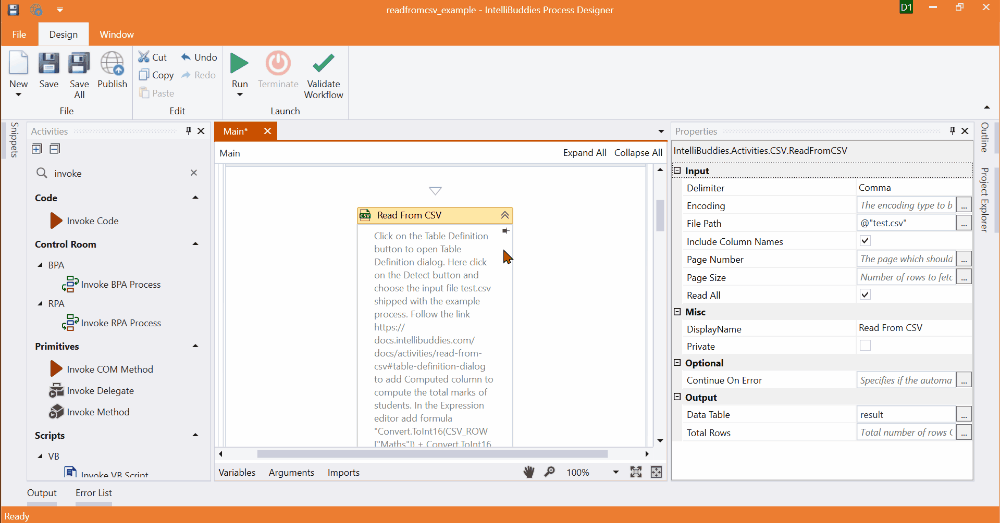Open the File menu
This screenshot has width=1000, height=523.
(19, 34)
